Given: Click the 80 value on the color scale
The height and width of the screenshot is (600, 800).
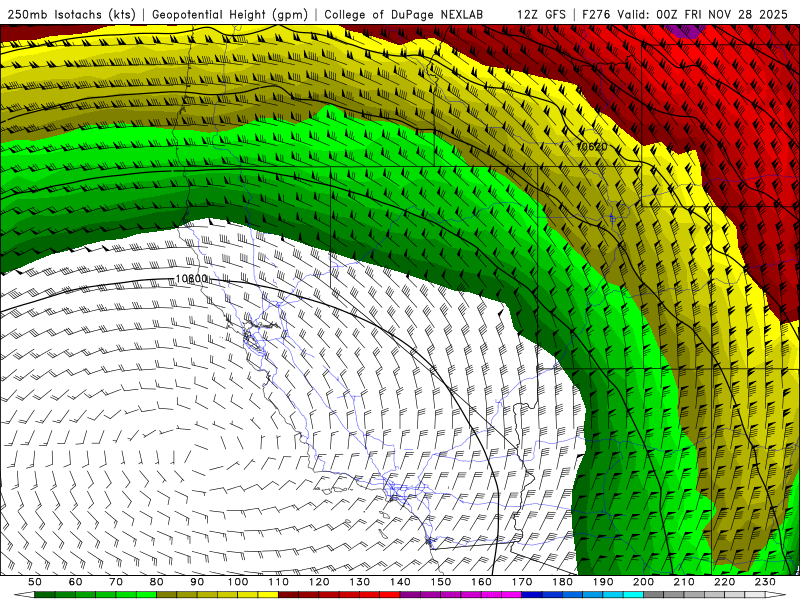Looking at the screenshot, I should pos(157,582).
